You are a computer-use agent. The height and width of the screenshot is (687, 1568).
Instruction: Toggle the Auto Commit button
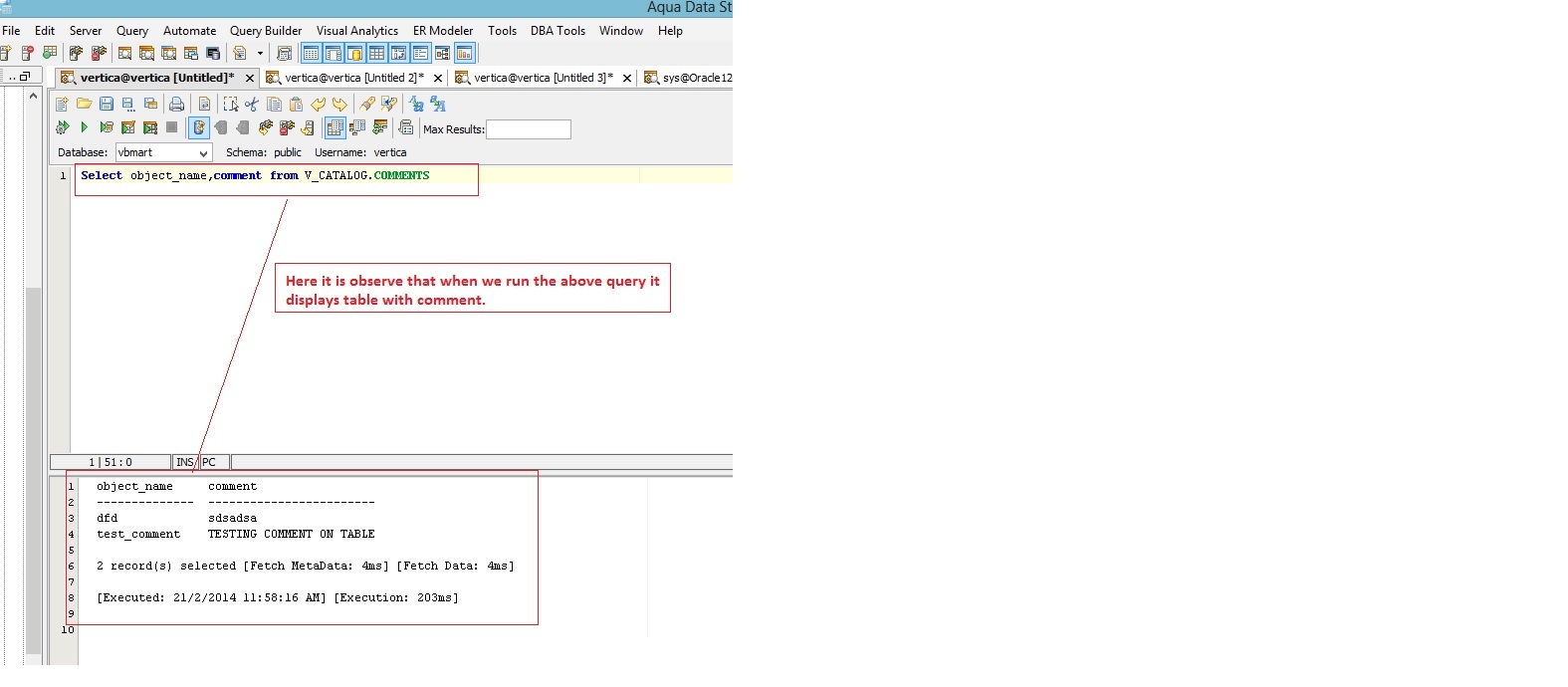point(199,127)
